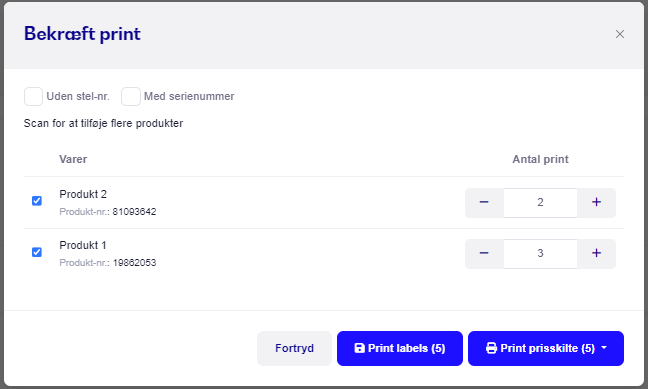
Task: Click the Antal print column header
Action: pos(540,159)
